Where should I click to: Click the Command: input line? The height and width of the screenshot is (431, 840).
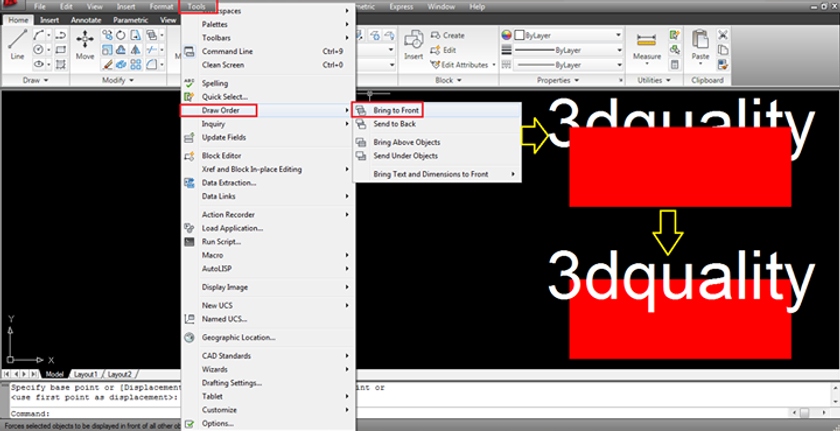pos(398,413)
